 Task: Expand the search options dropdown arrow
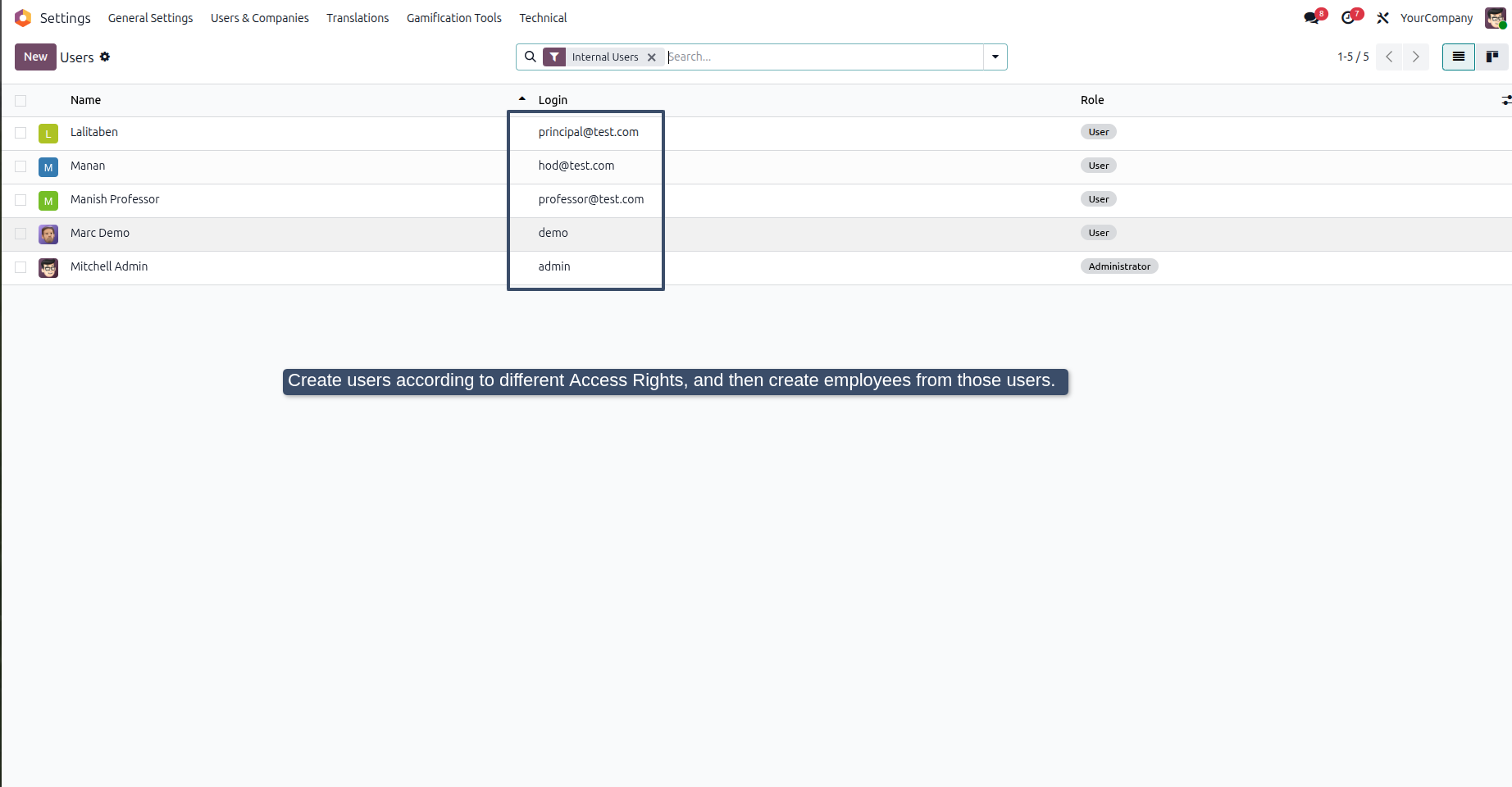(995, 57)
